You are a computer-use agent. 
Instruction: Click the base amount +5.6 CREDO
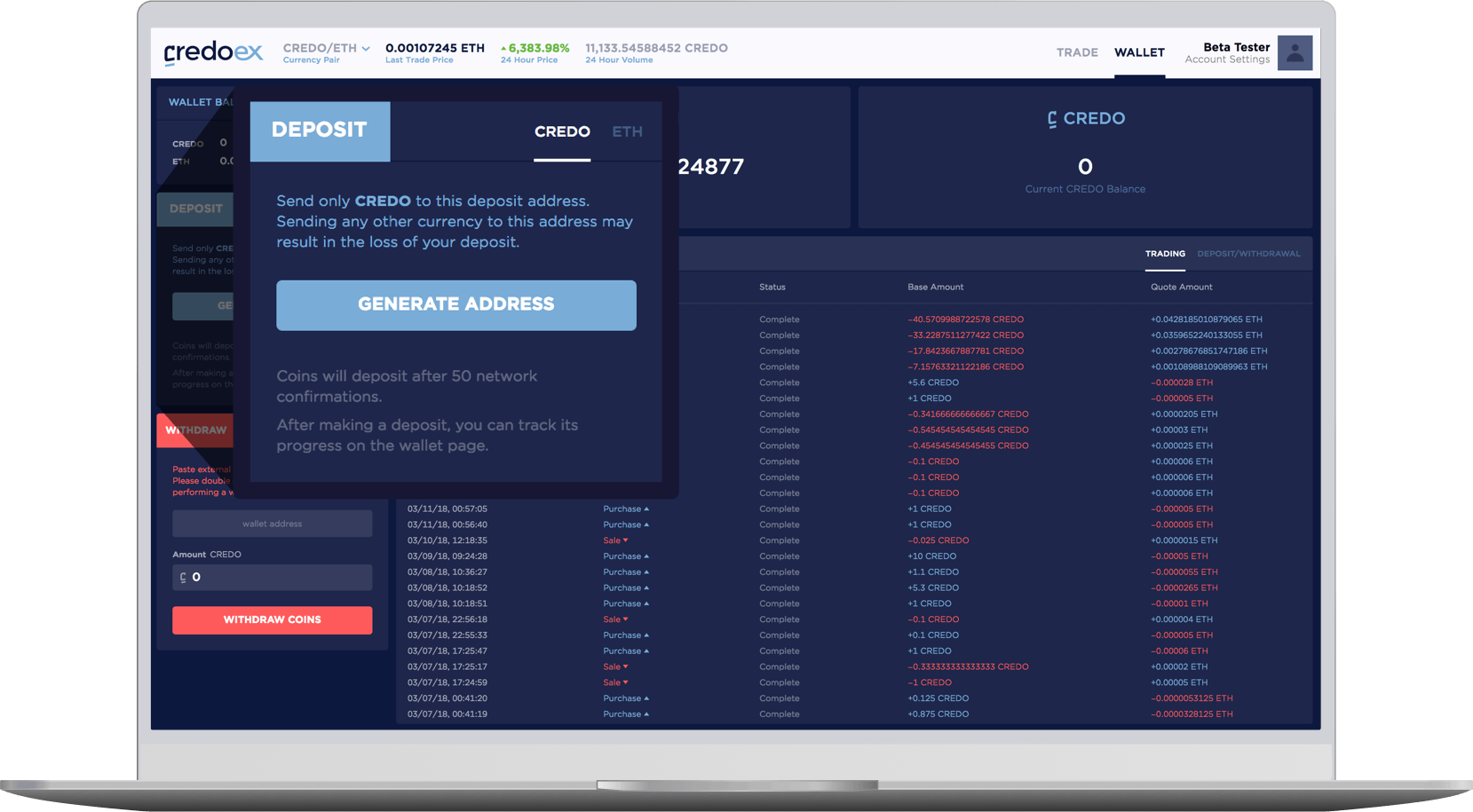[x=933, y=382]
